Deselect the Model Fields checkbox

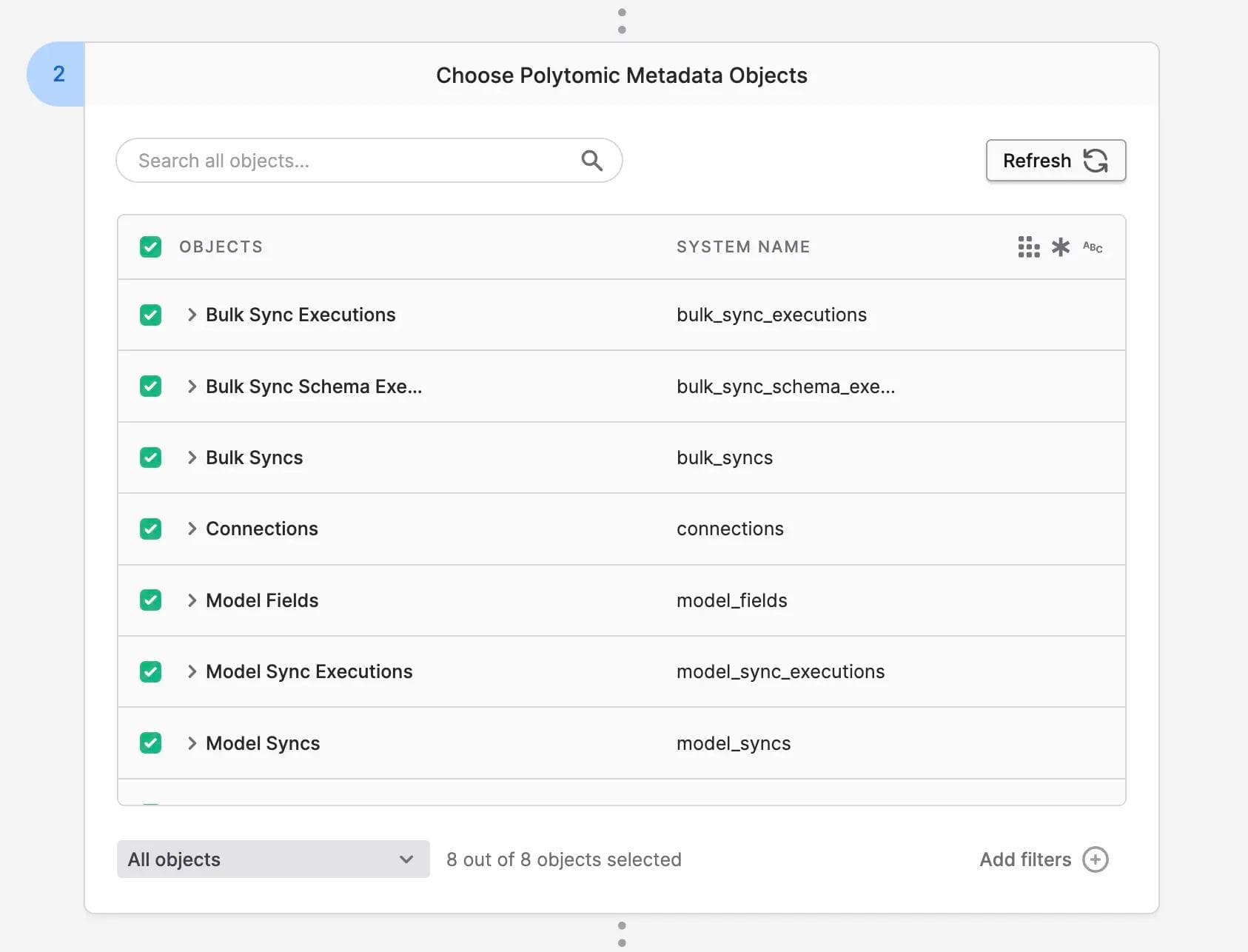[x=151, y=600]
